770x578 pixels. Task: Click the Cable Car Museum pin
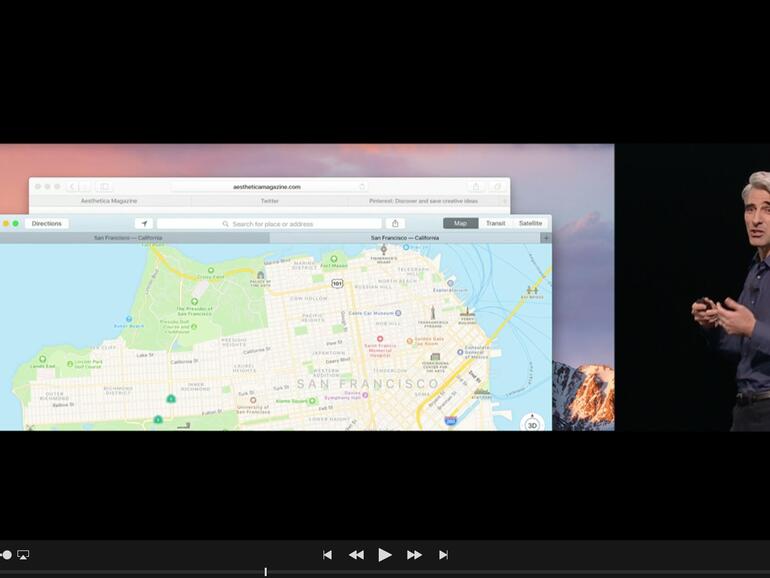398,313
